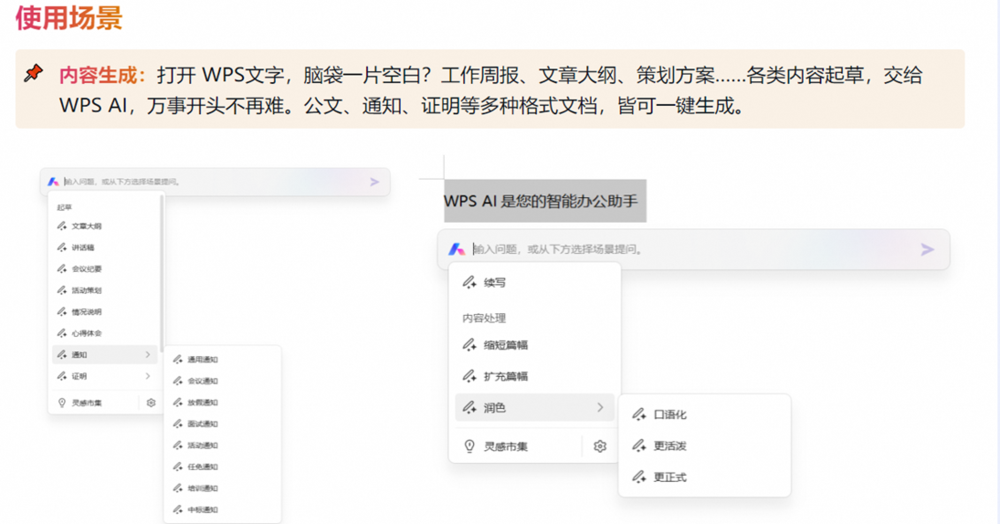Click send arrow above the 起草 menu
Image resolution: width=1000 pixels, height=524 pixels.
click(374, 182)
